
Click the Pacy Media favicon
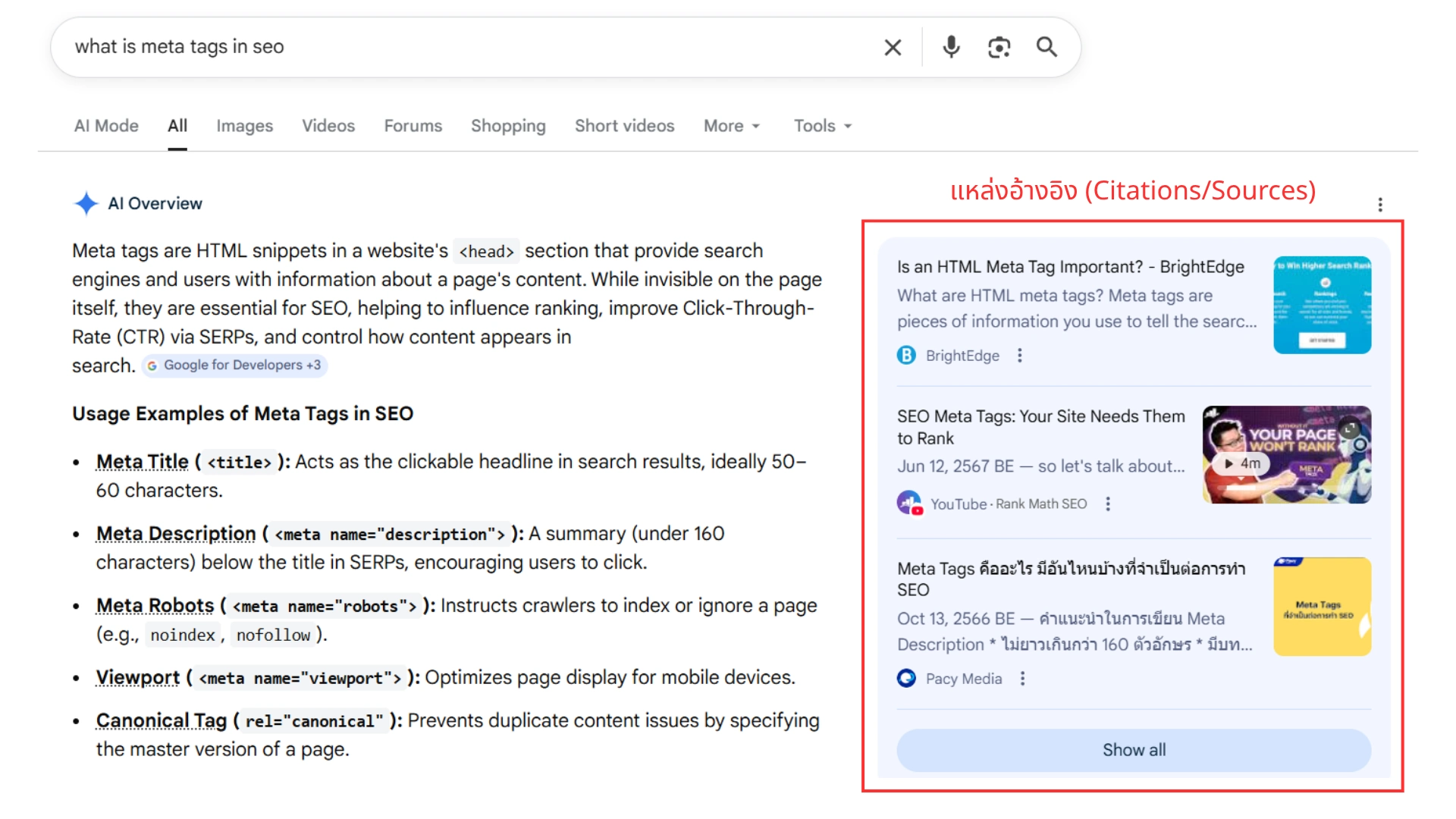coord(906,678)
